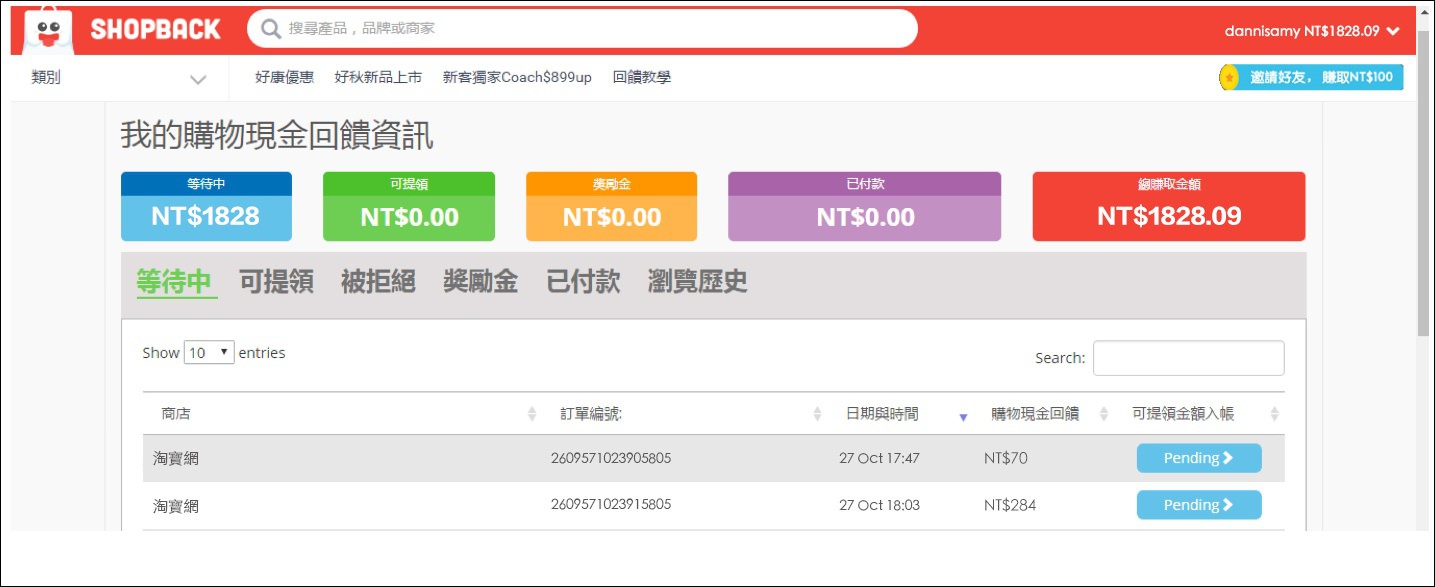Click the blue 等待中 NT$1828 card
This screenshot has width=1435, height=587.
point(206,206)
